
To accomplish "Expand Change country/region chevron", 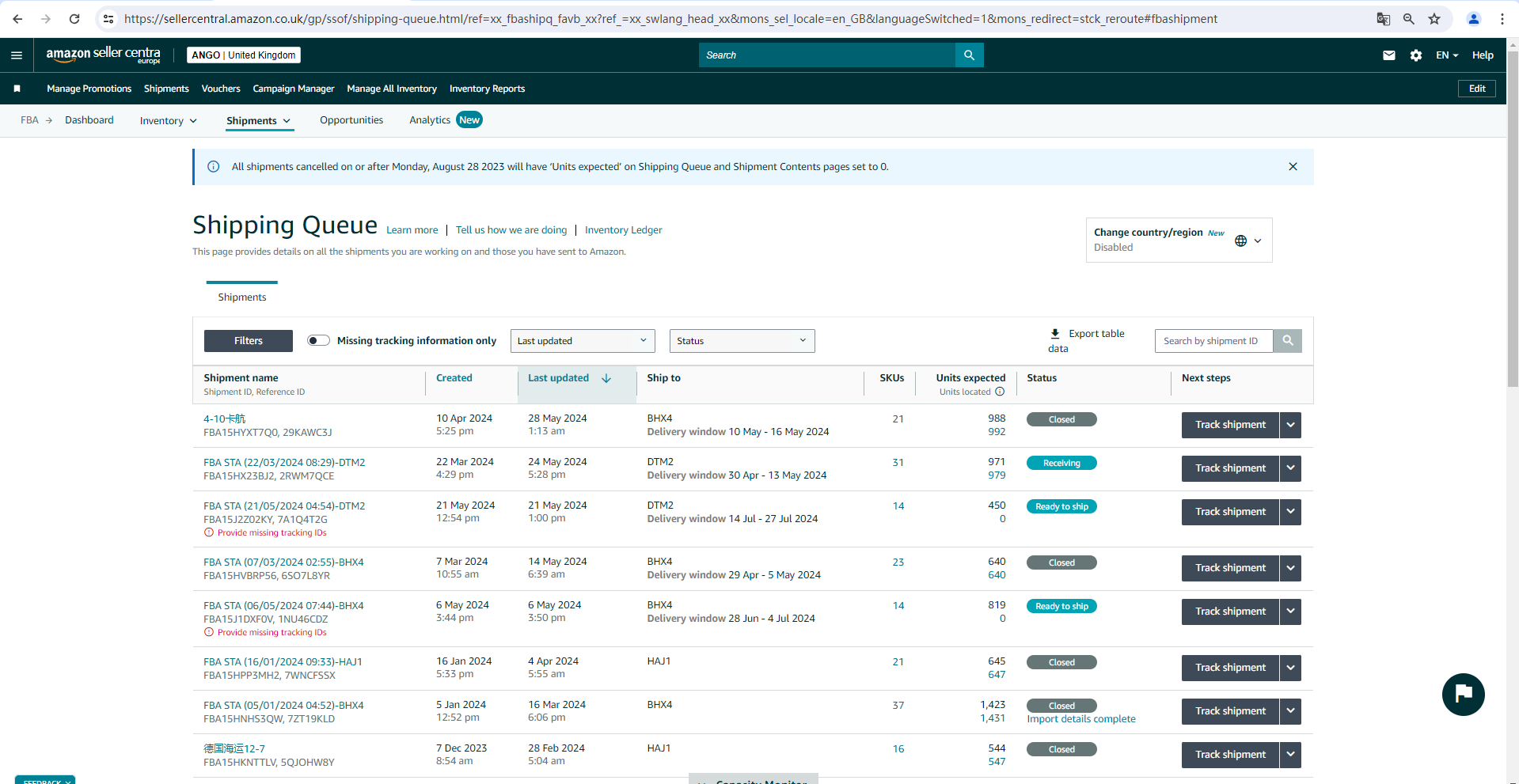I will point(1258,241).
